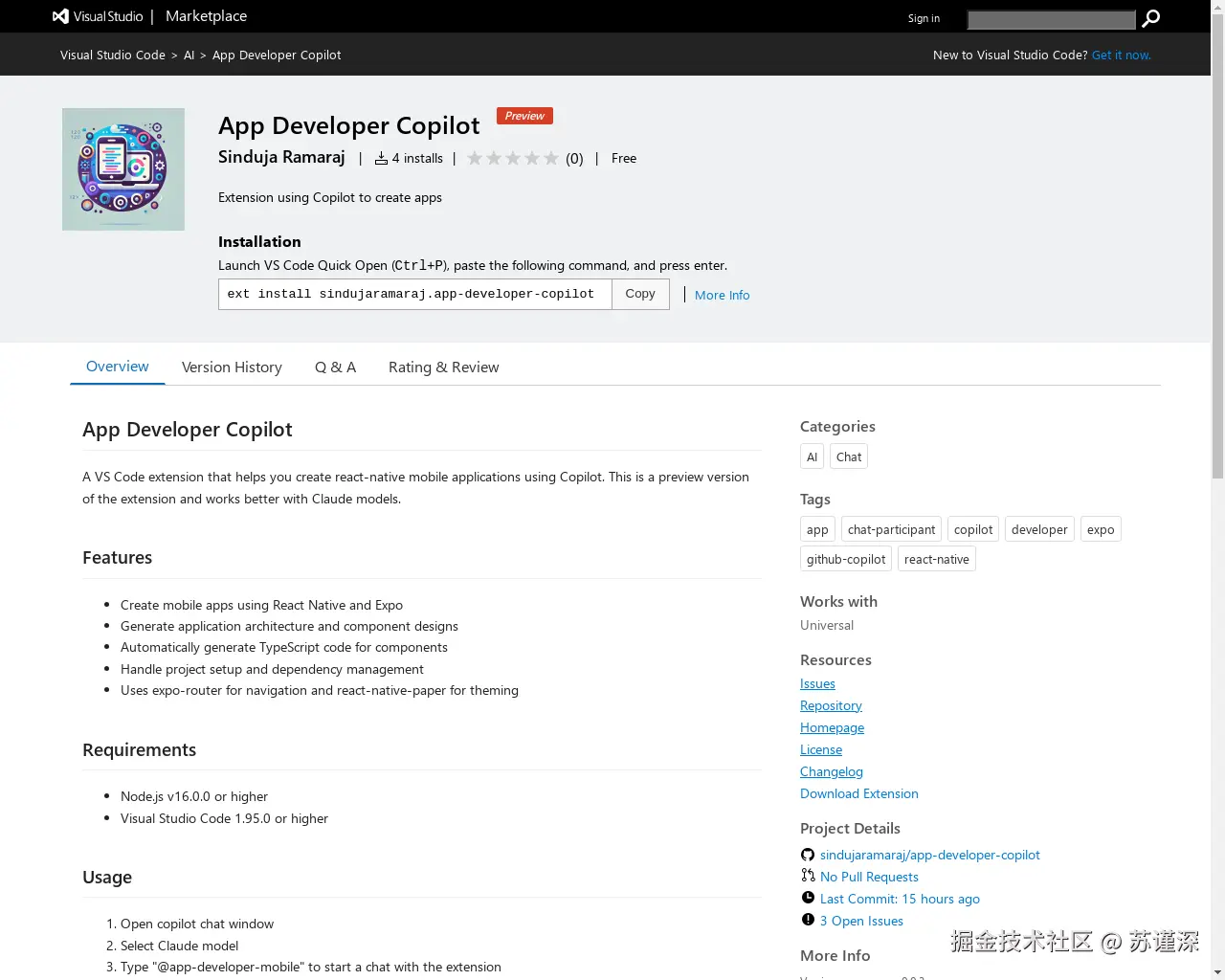
Task: Click the pull requests icon in Project Details
Action: (x=808, y=876)
